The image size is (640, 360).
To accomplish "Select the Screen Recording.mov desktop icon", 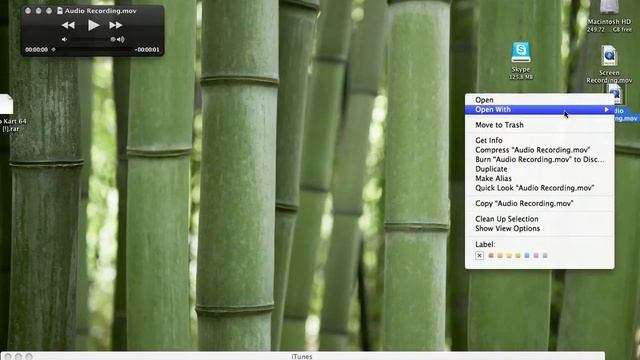I will click(609, 56).
